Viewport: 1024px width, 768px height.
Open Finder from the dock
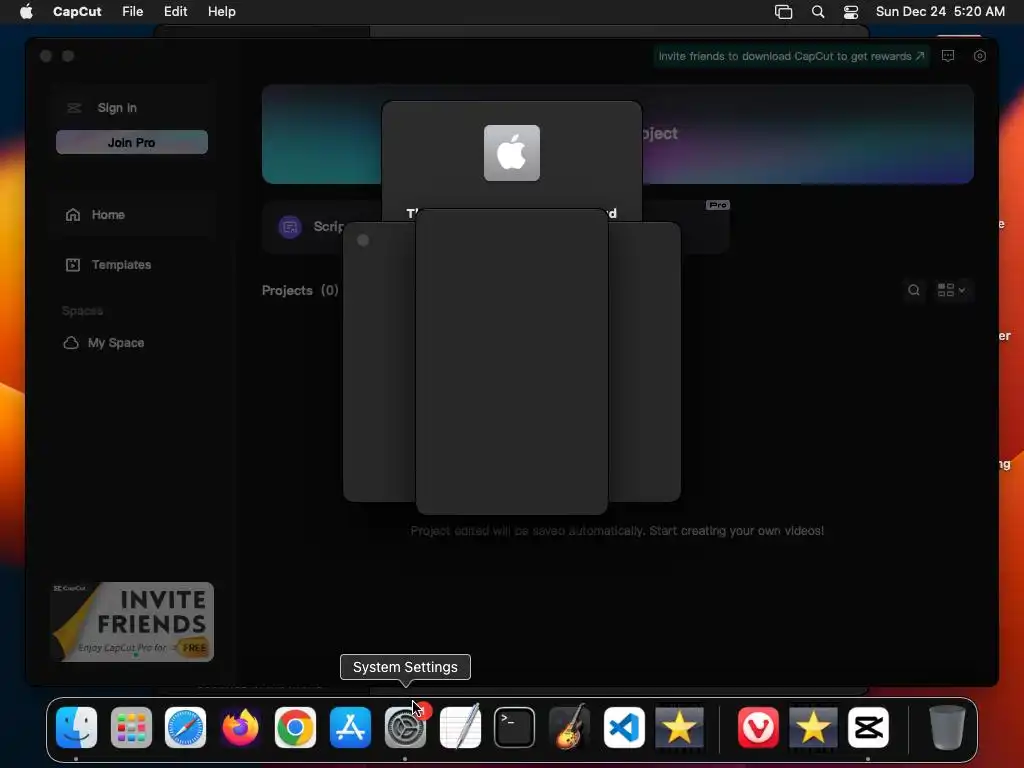click(76, 727)
